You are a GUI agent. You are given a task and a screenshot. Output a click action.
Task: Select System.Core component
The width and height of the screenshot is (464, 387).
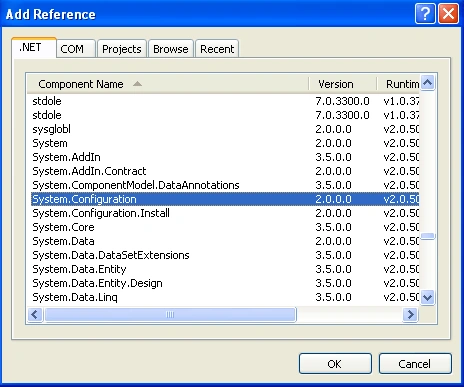(x=225, y=227)
